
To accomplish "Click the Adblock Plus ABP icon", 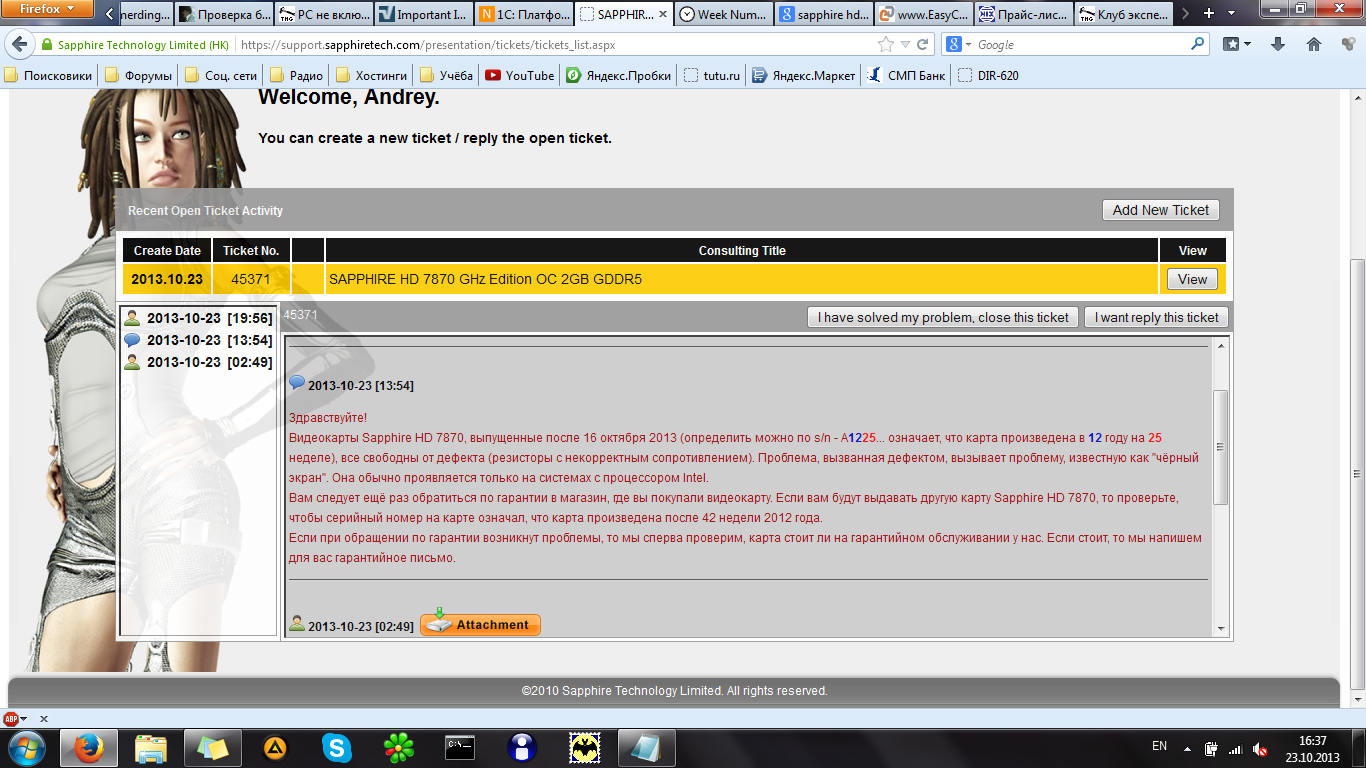I will 11,718.
